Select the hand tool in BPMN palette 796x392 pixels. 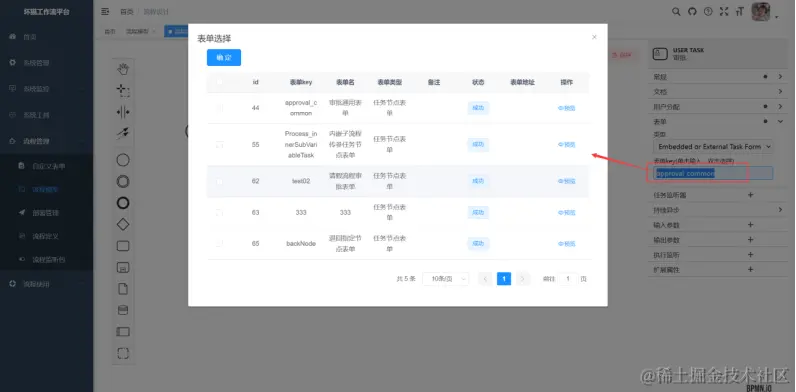pyautogui.click(x=123, y=69)
